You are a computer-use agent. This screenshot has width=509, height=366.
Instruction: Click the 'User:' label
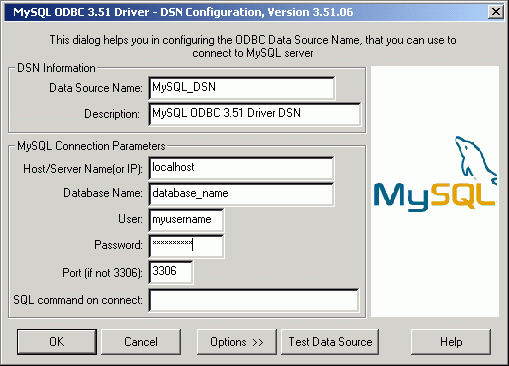(130, 219)
